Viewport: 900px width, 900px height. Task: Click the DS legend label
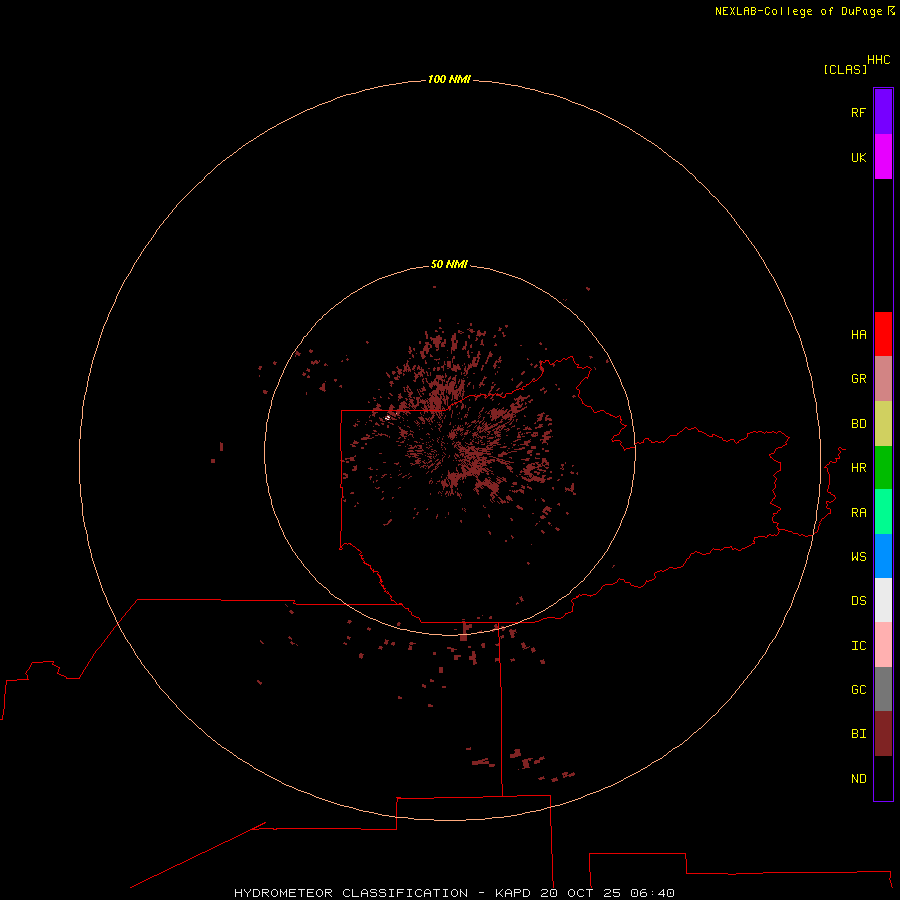tap(858, 601)
